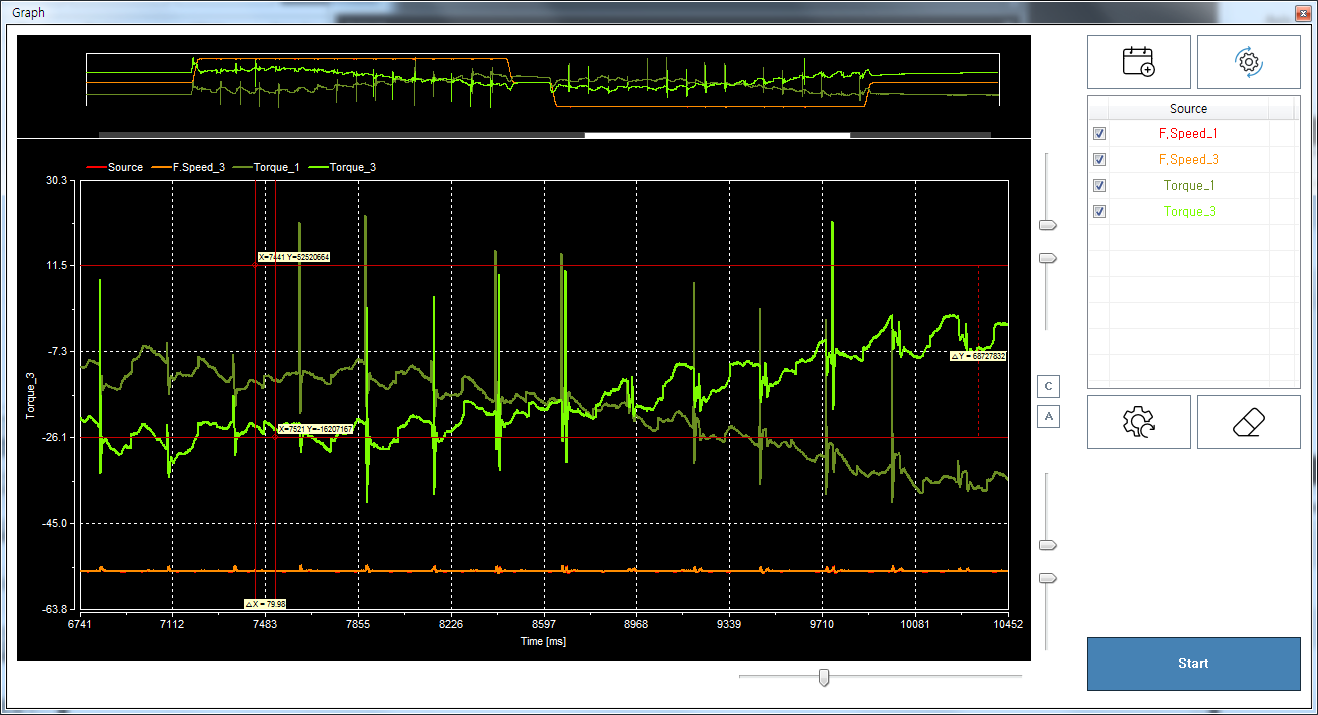Screen dimensions: 1318x715
Task: Select the Torque_3 row in source list
Action: 1188,211
